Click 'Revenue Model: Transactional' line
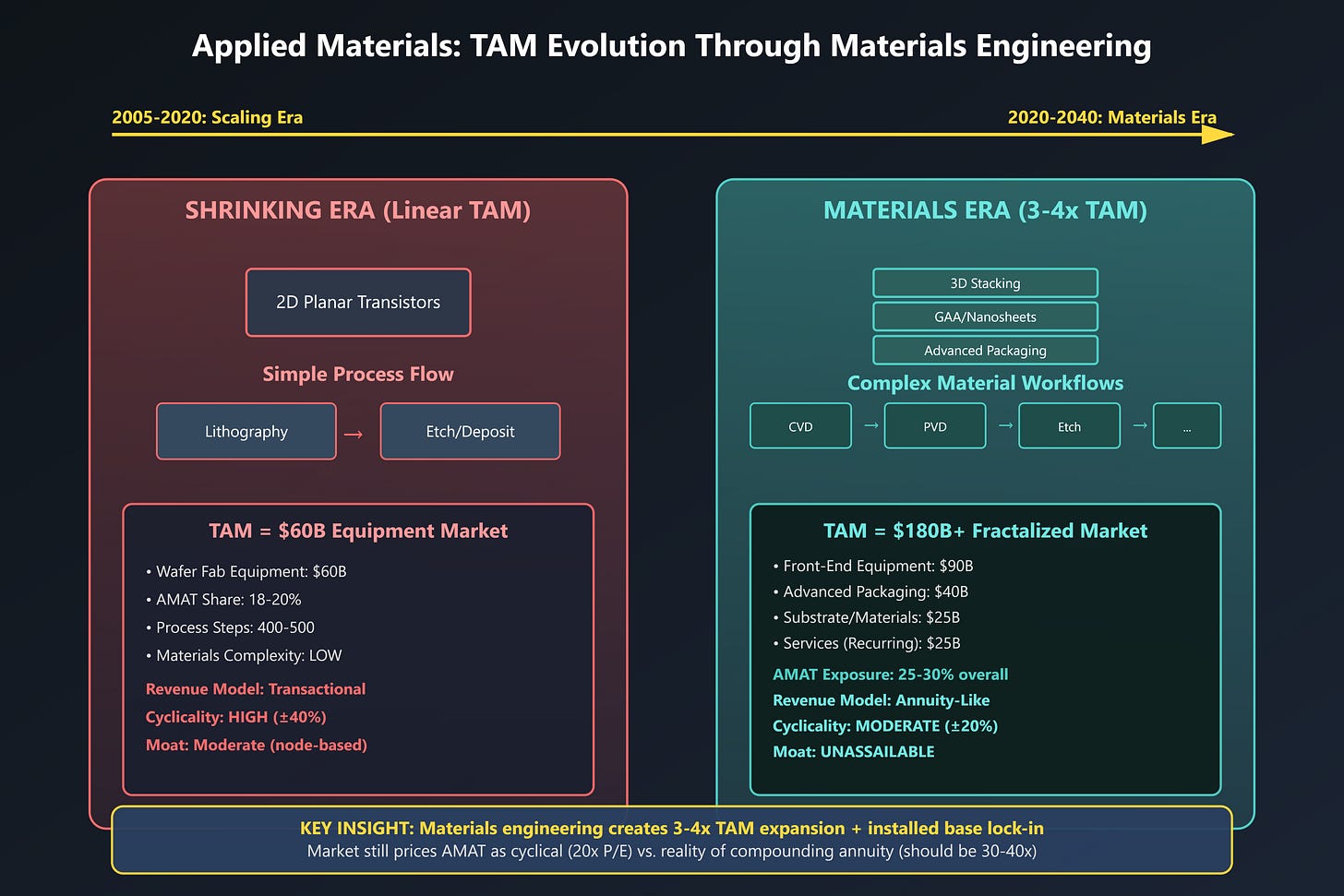This screenshot has height=896, width=1344. point(256,689)
